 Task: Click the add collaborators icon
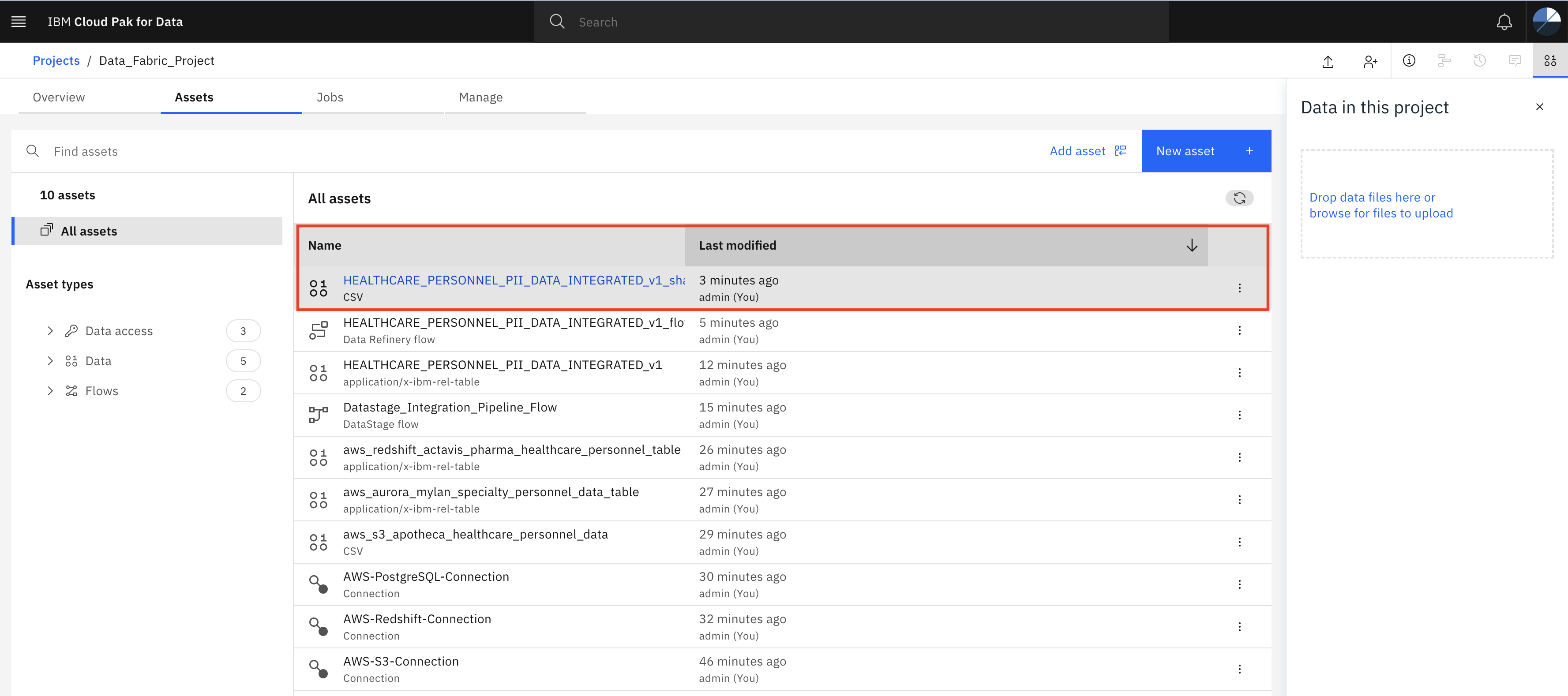click(x=1370, y=61)
